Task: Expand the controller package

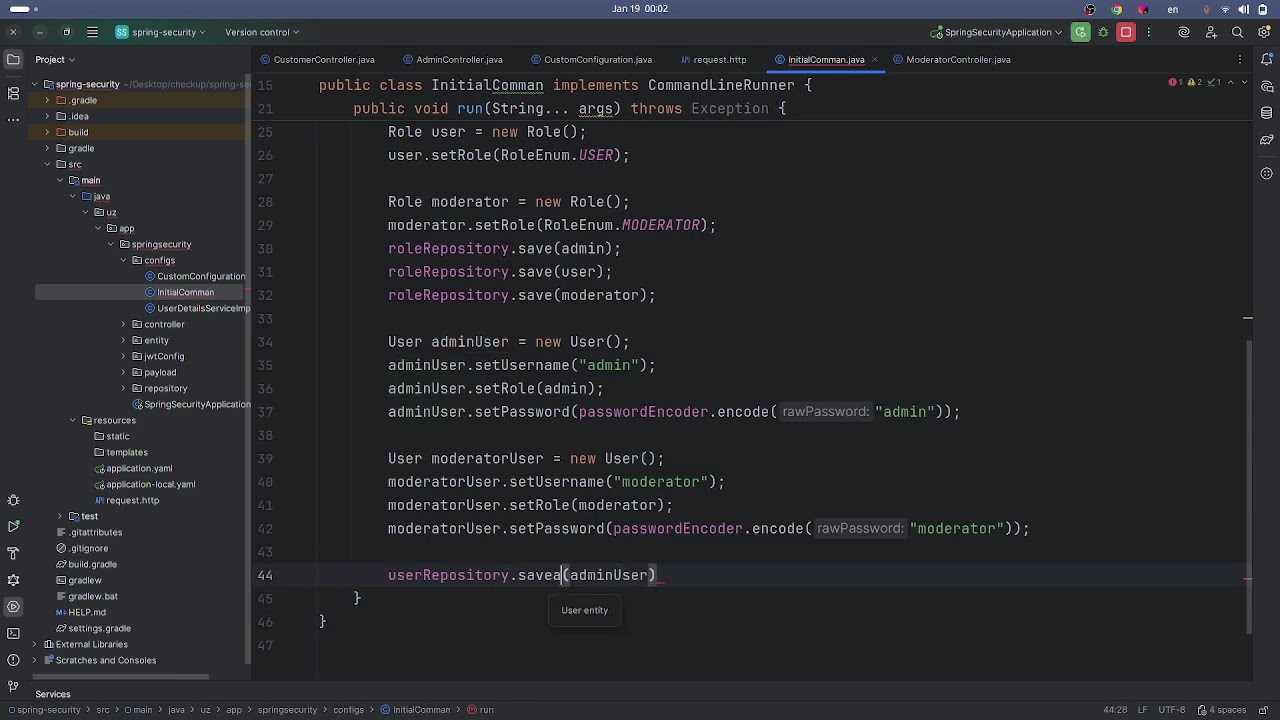Action: 123,324
